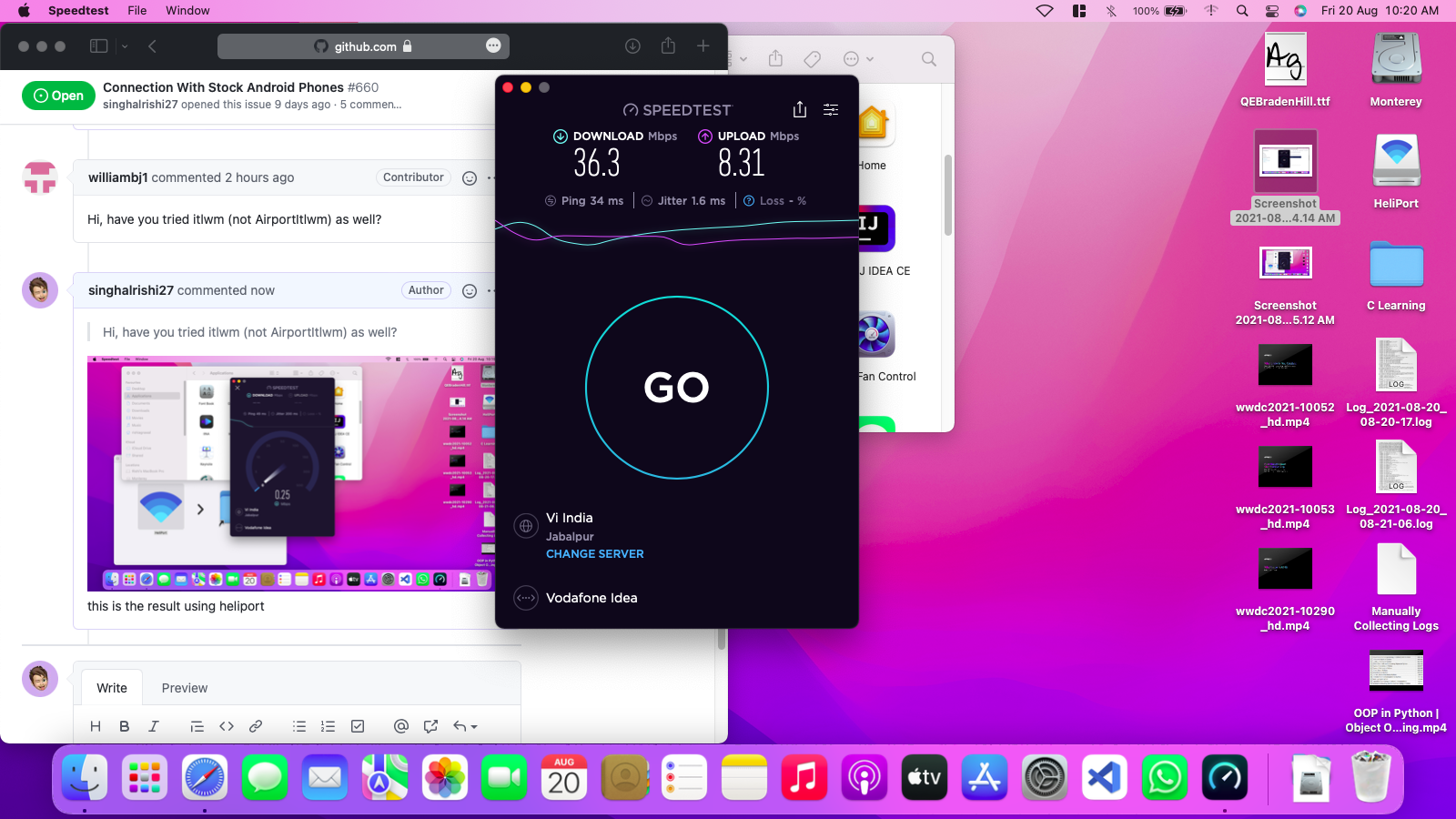The image size is (1456, 819).
Task: Toggle the Safari sidebar
Action: pos(98,45)
